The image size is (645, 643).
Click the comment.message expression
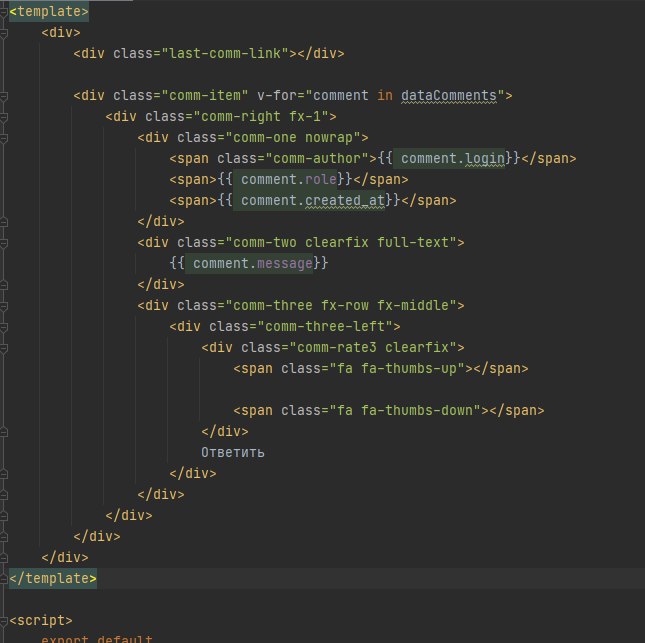[253, 263]
